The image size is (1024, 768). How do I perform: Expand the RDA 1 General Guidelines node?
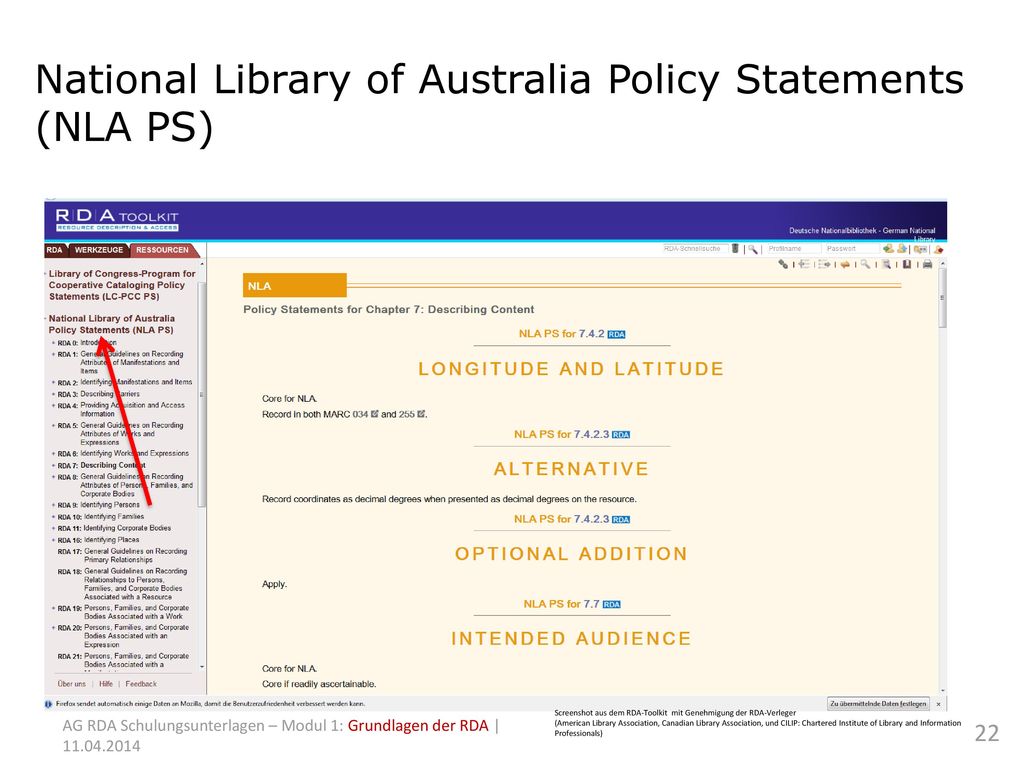[54, 355]
